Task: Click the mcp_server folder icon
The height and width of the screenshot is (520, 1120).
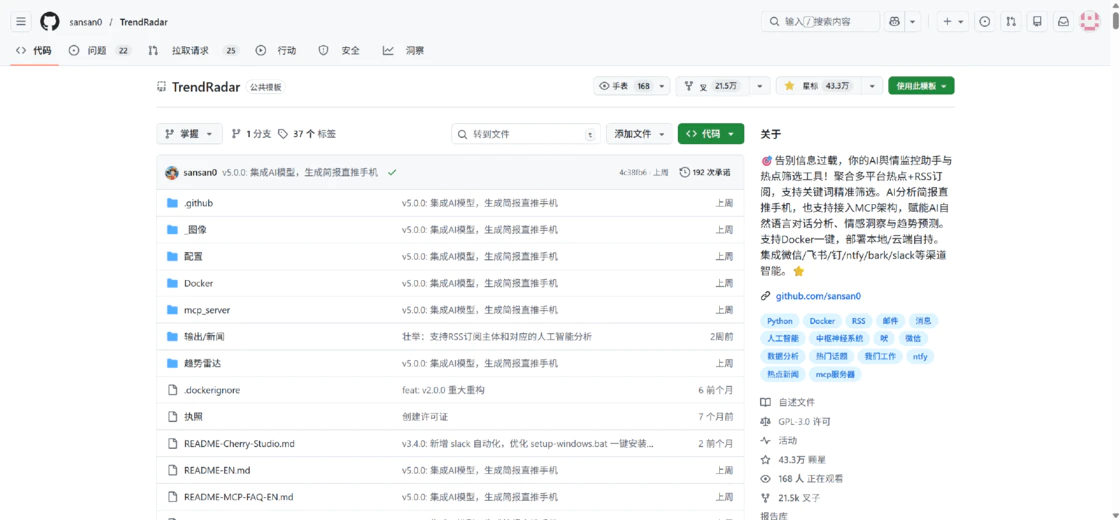Action: click(x=171, y=310)
